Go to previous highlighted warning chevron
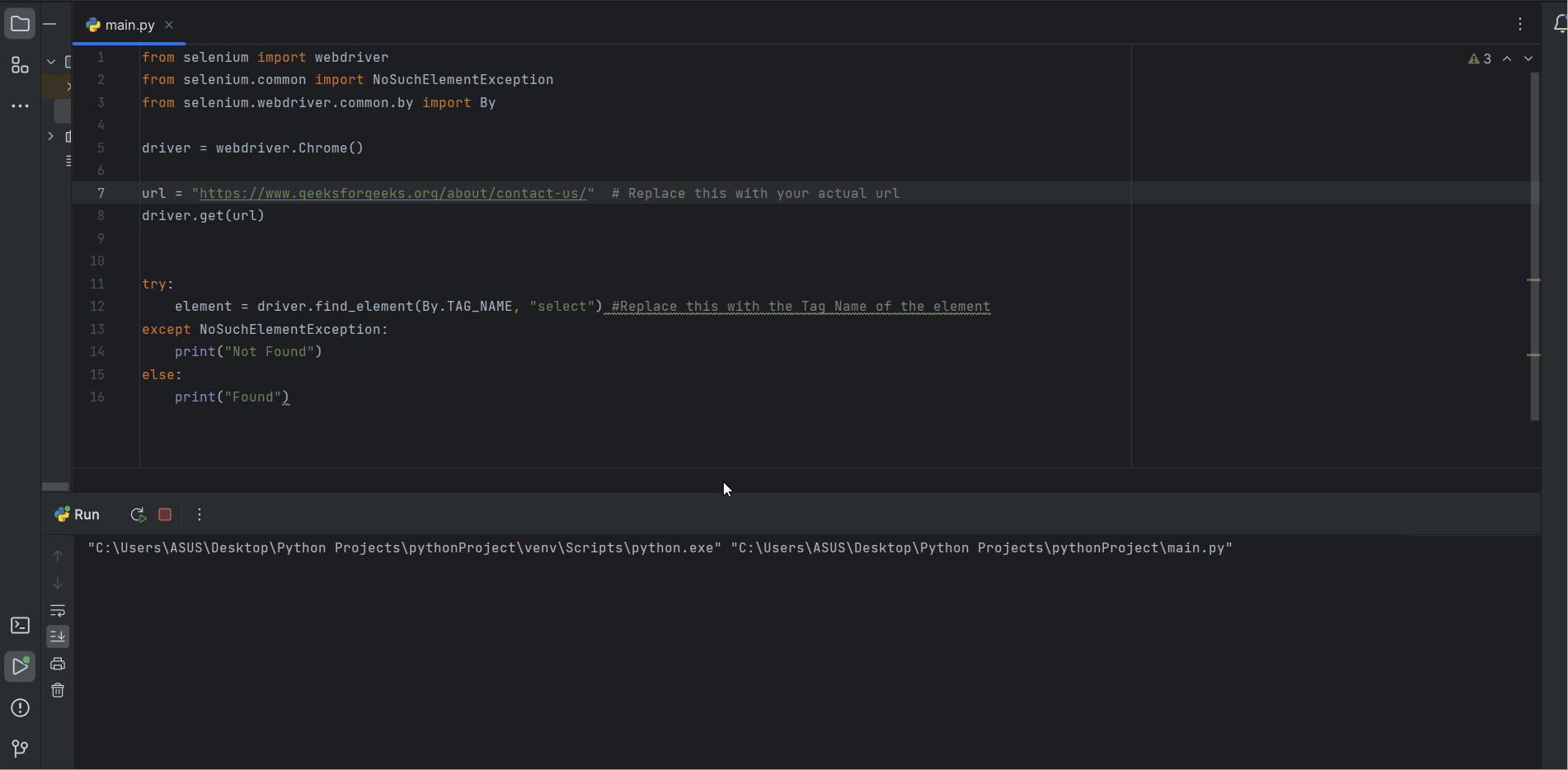1568x770 pixels. [x=1507, y=59]
